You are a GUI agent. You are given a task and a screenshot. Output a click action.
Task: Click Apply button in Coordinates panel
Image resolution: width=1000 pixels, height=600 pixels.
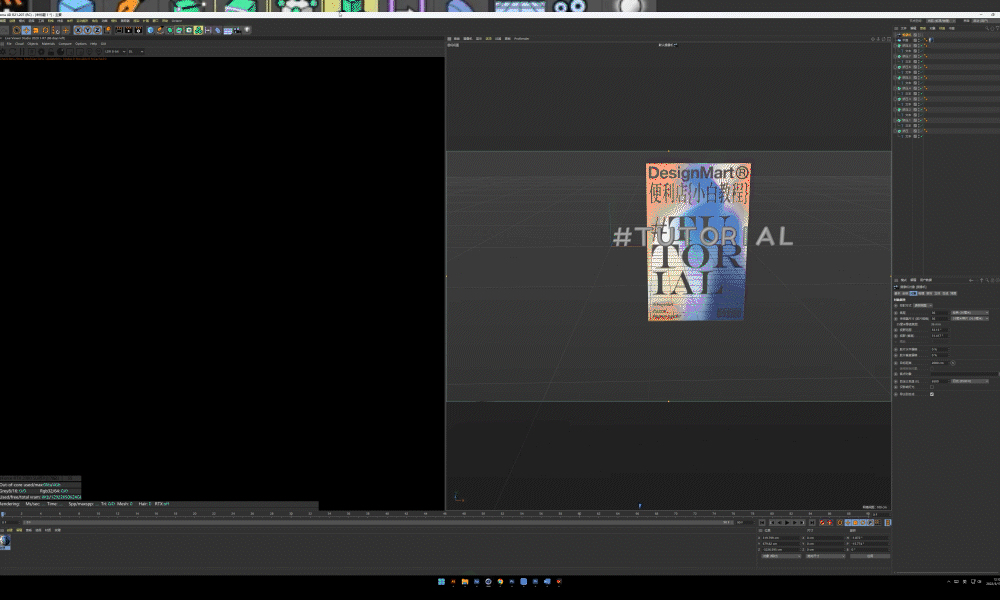(870, 556)
